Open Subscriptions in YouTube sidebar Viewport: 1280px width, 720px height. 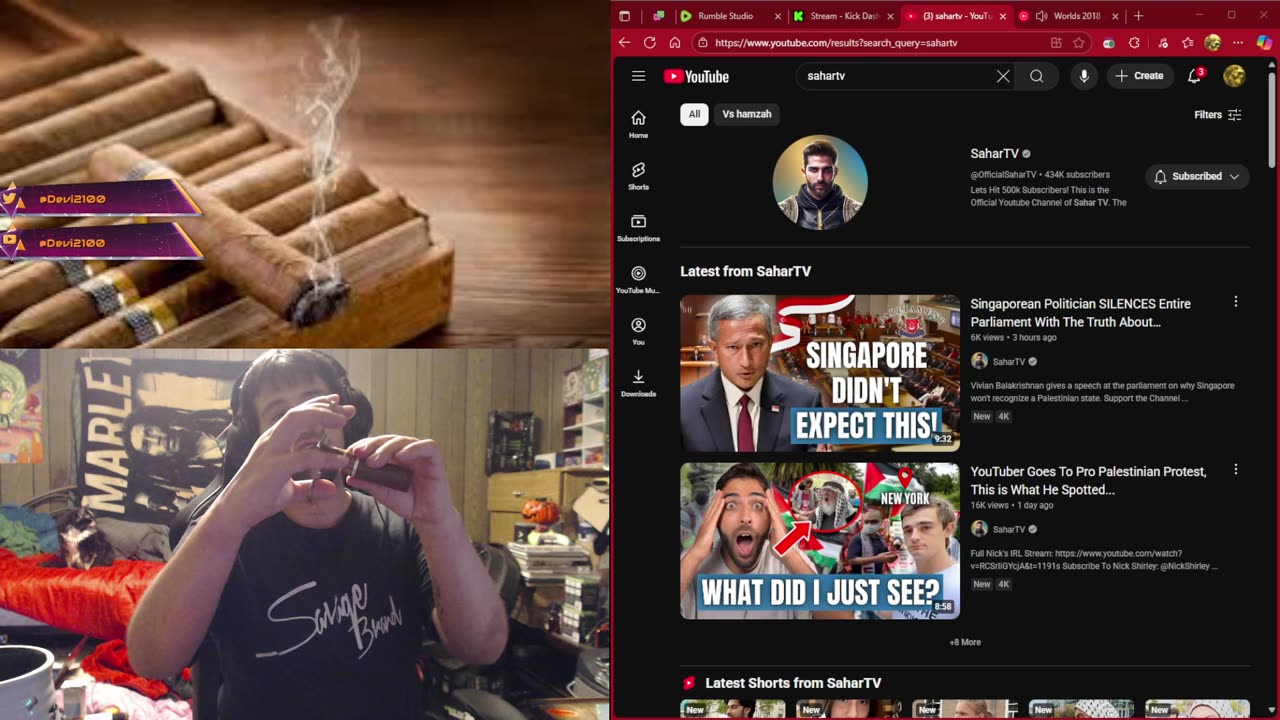(638, 228)
